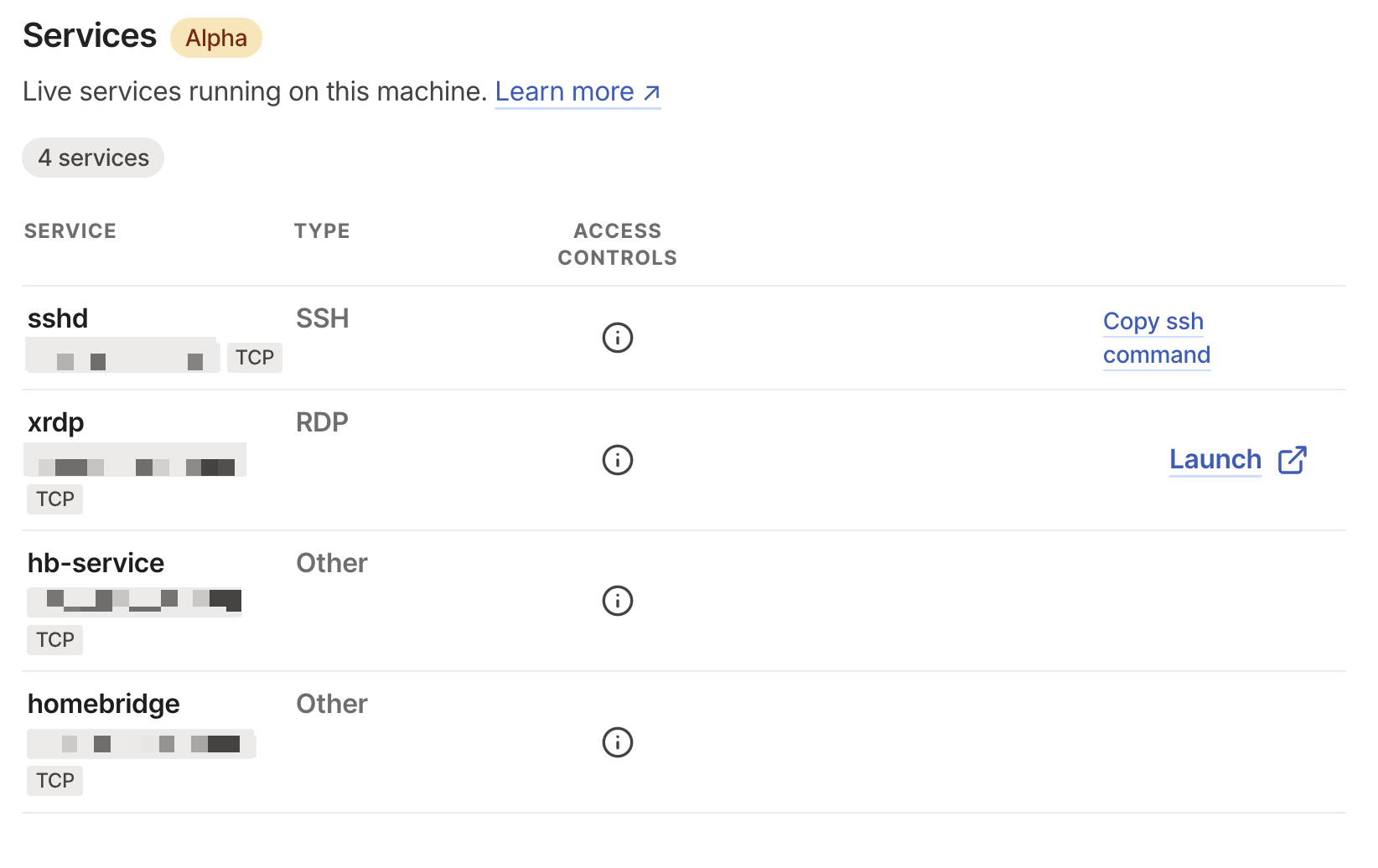Launch the xrdp remote desktop session
The height and width of the screenshot is (868, 1378).
pyautogui.click(x=1215, y=459)
